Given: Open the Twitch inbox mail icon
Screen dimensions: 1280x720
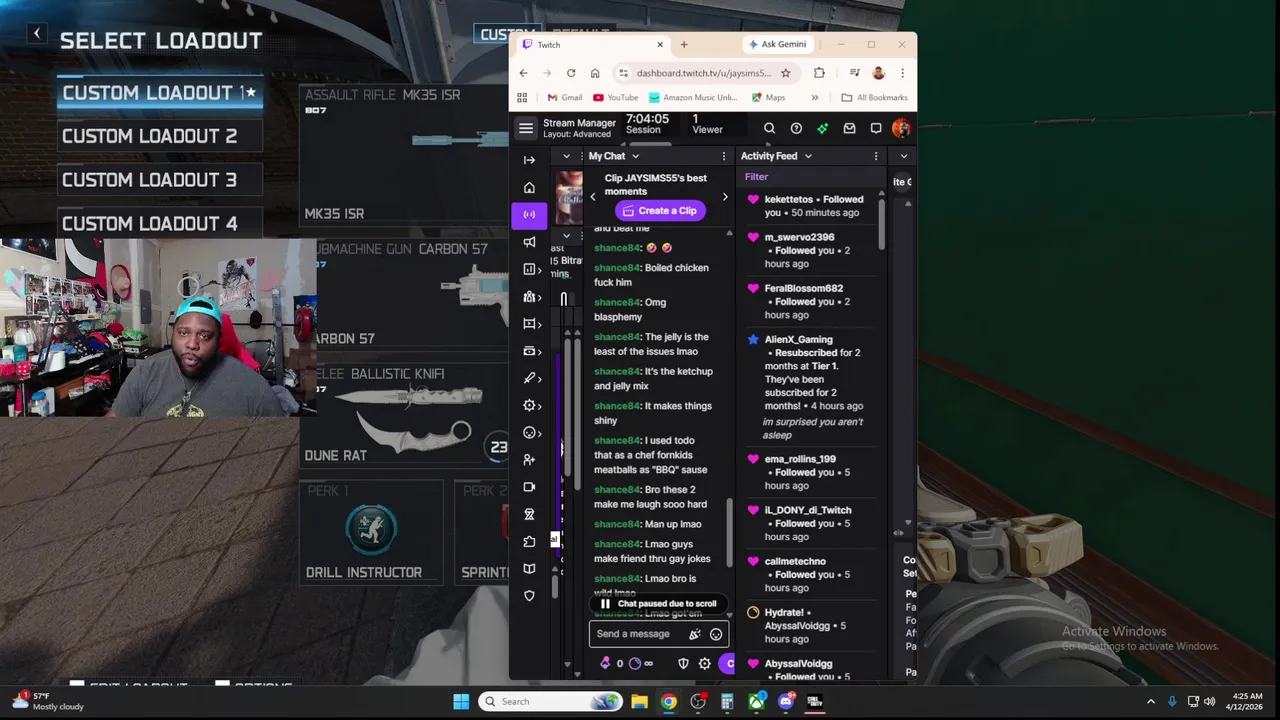Looking at the screenshot, I should 849,128.
